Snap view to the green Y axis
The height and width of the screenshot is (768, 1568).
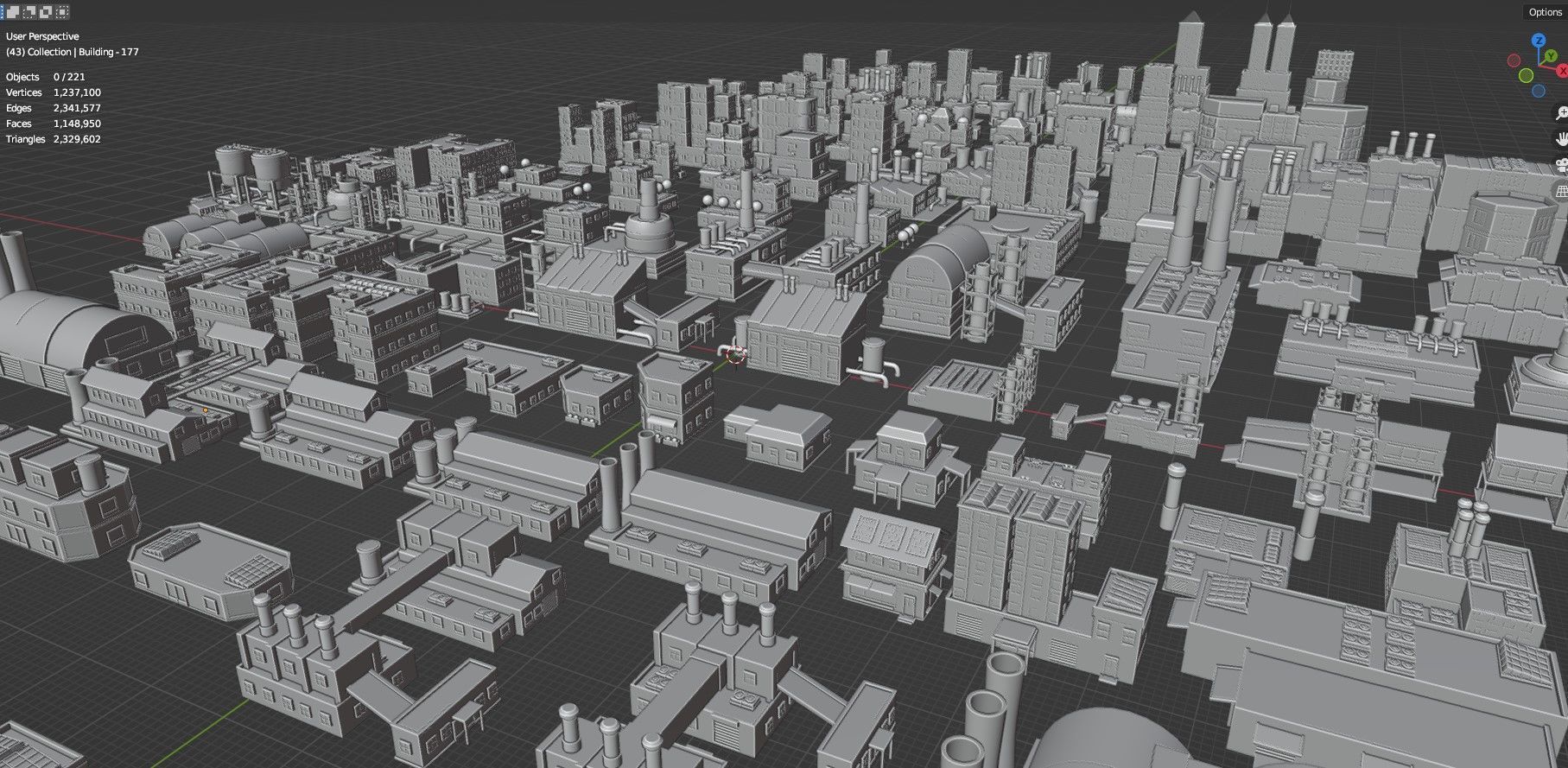tap(1552, 55)
